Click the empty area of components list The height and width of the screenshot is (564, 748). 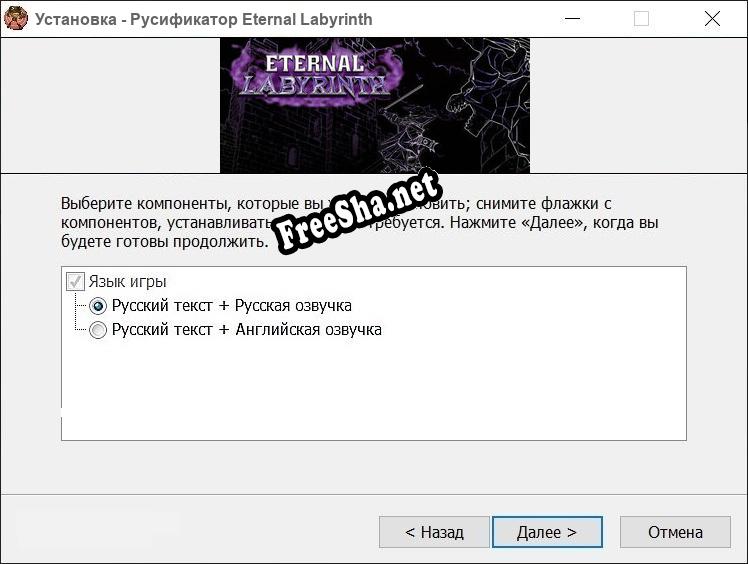click(374, 389)
